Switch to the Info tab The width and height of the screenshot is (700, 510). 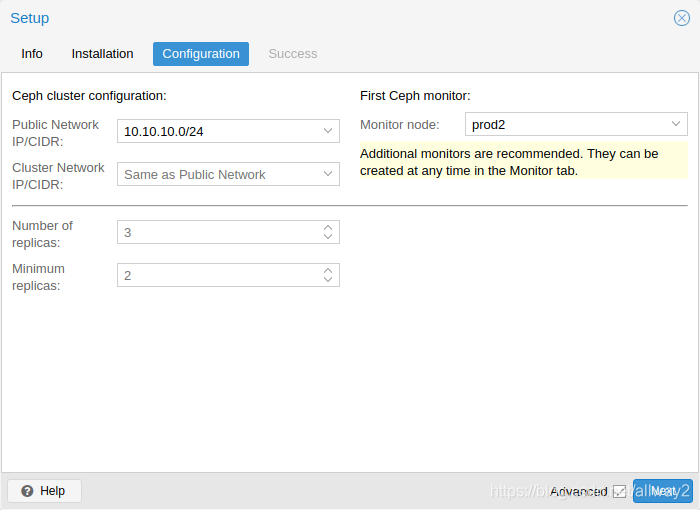point(32,54)
